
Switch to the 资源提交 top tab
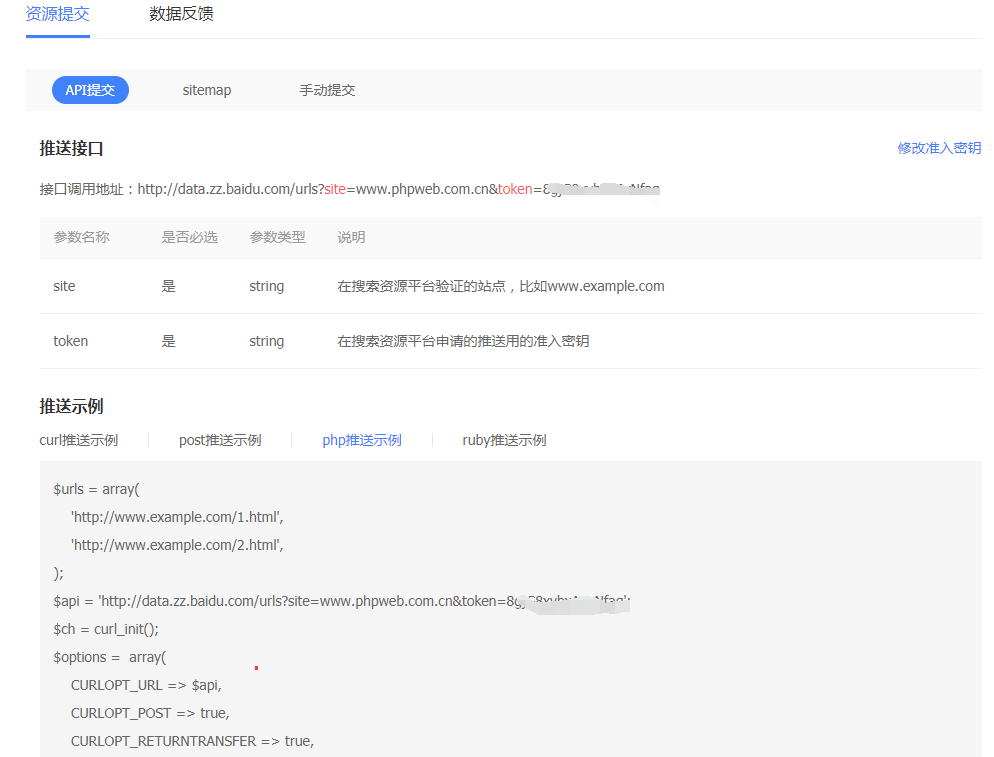(57, 15)
